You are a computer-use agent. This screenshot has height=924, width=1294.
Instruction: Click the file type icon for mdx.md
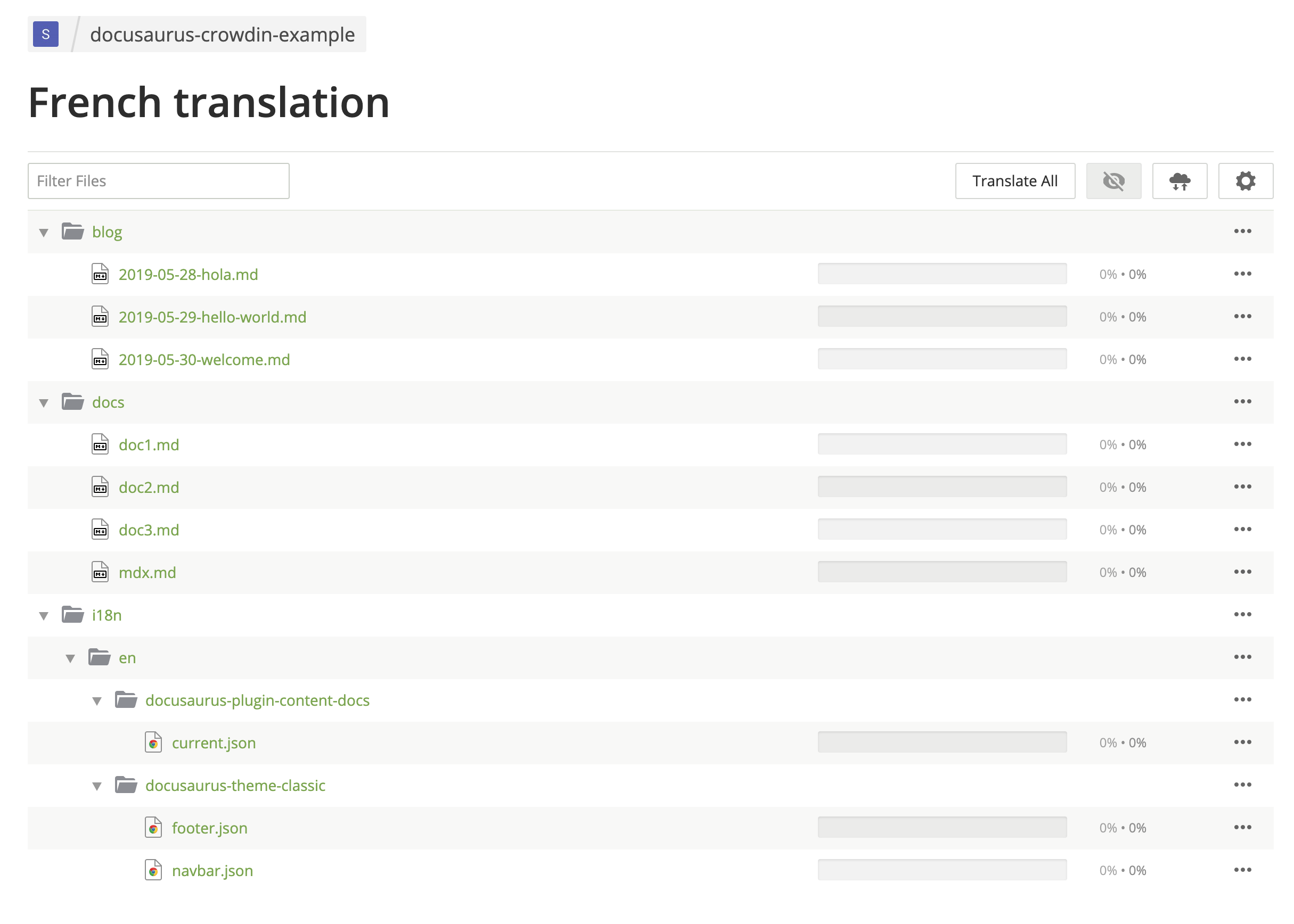pos(101,572)
